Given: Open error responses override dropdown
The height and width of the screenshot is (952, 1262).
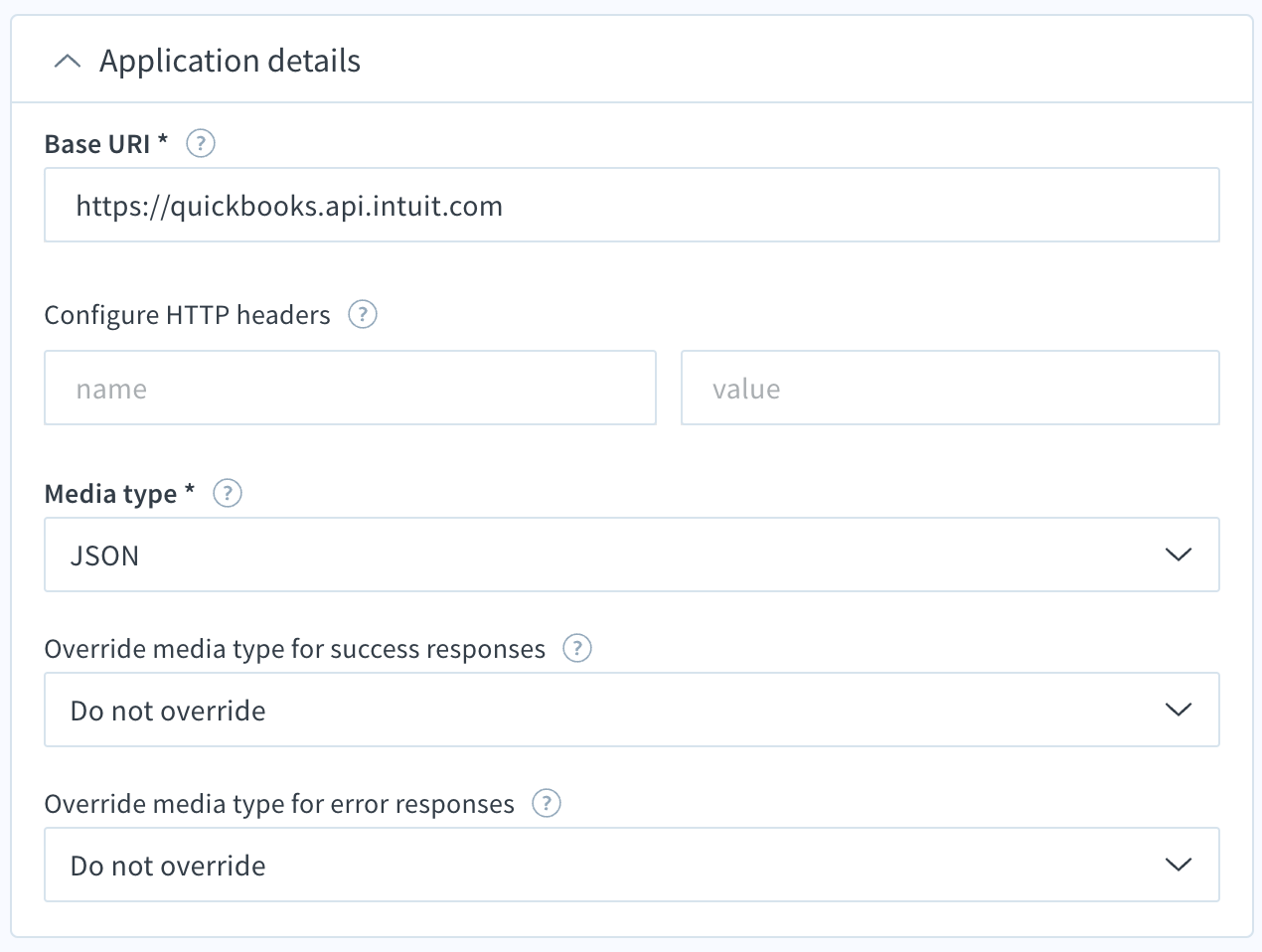Looking at the screenshot, I should point(632,865).
